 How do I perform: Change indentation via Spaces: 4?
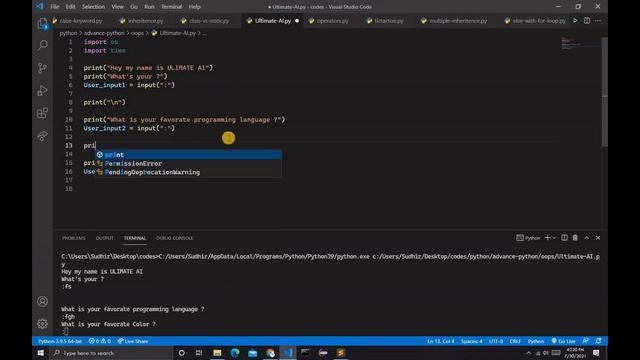pos(471,341)
